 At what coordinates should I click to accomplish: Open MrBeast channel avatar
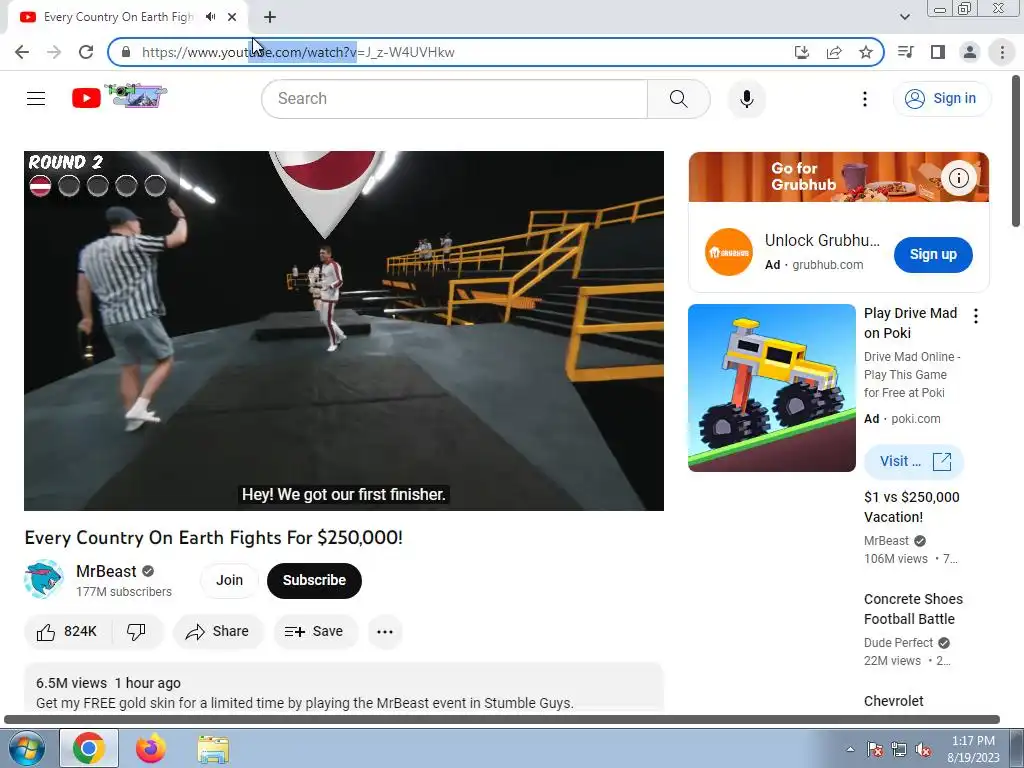click(43, 579)
